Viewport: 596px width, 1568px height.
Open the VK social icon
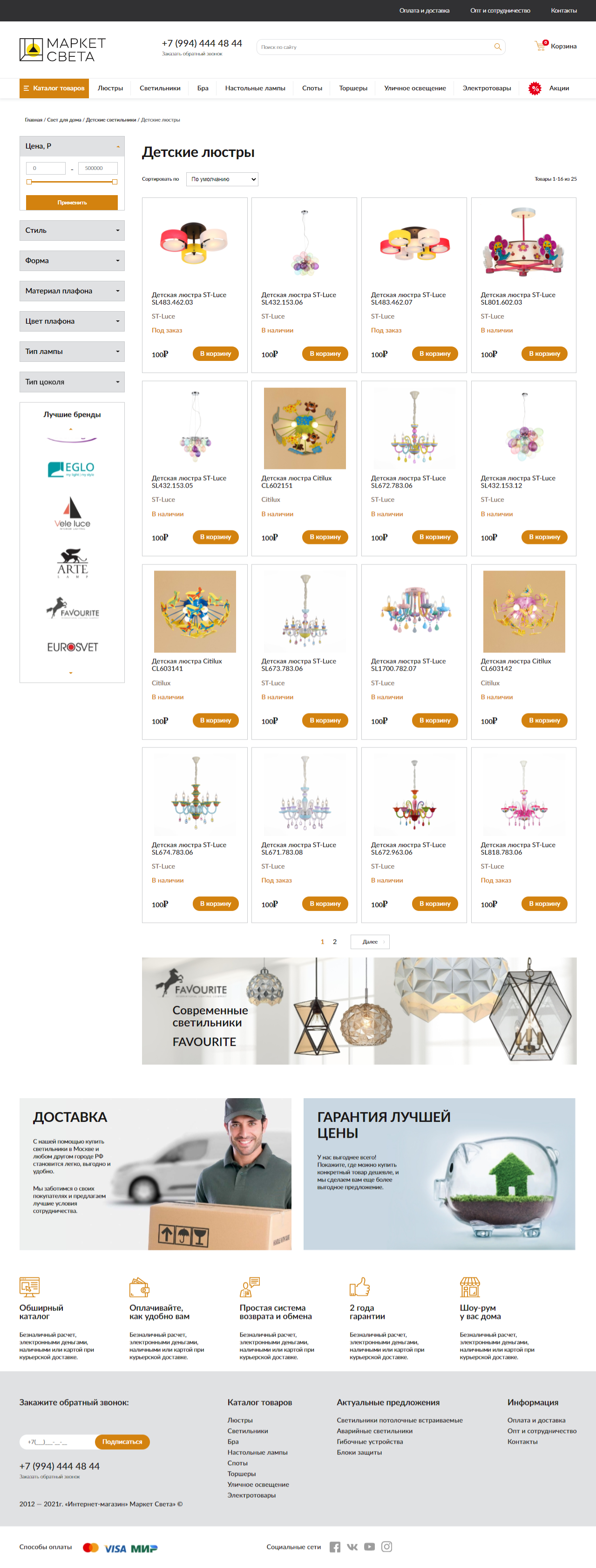[352, 1547]
